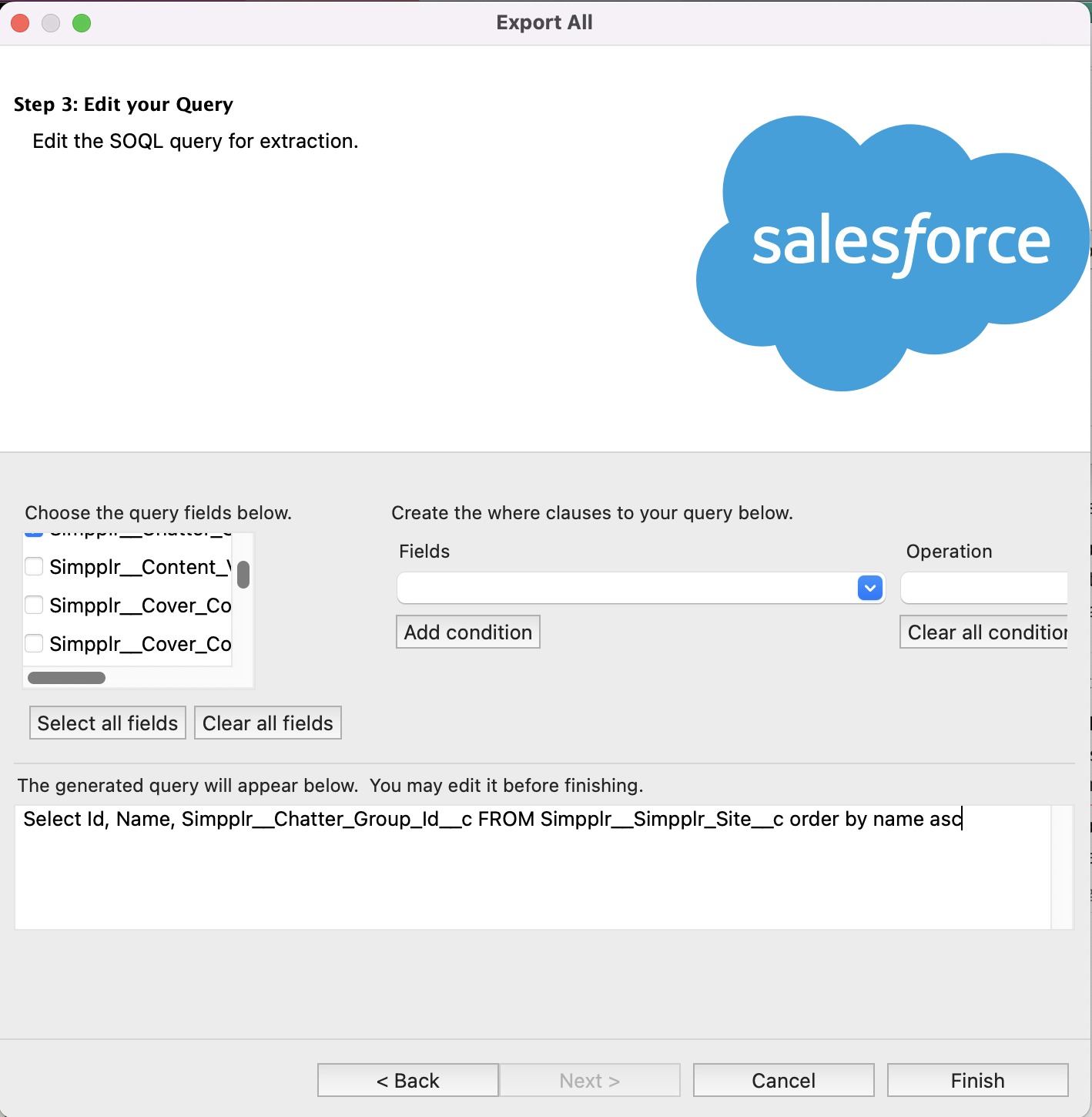Tick the Simpplr__Content checkbox

[34, 567]
